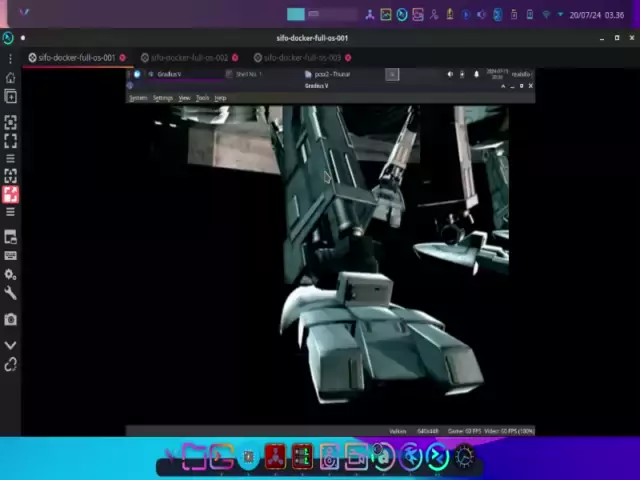Toggle the fullscreen icon at top of sidebar group
The image size is (640, 480).
[x=10, y=122]
